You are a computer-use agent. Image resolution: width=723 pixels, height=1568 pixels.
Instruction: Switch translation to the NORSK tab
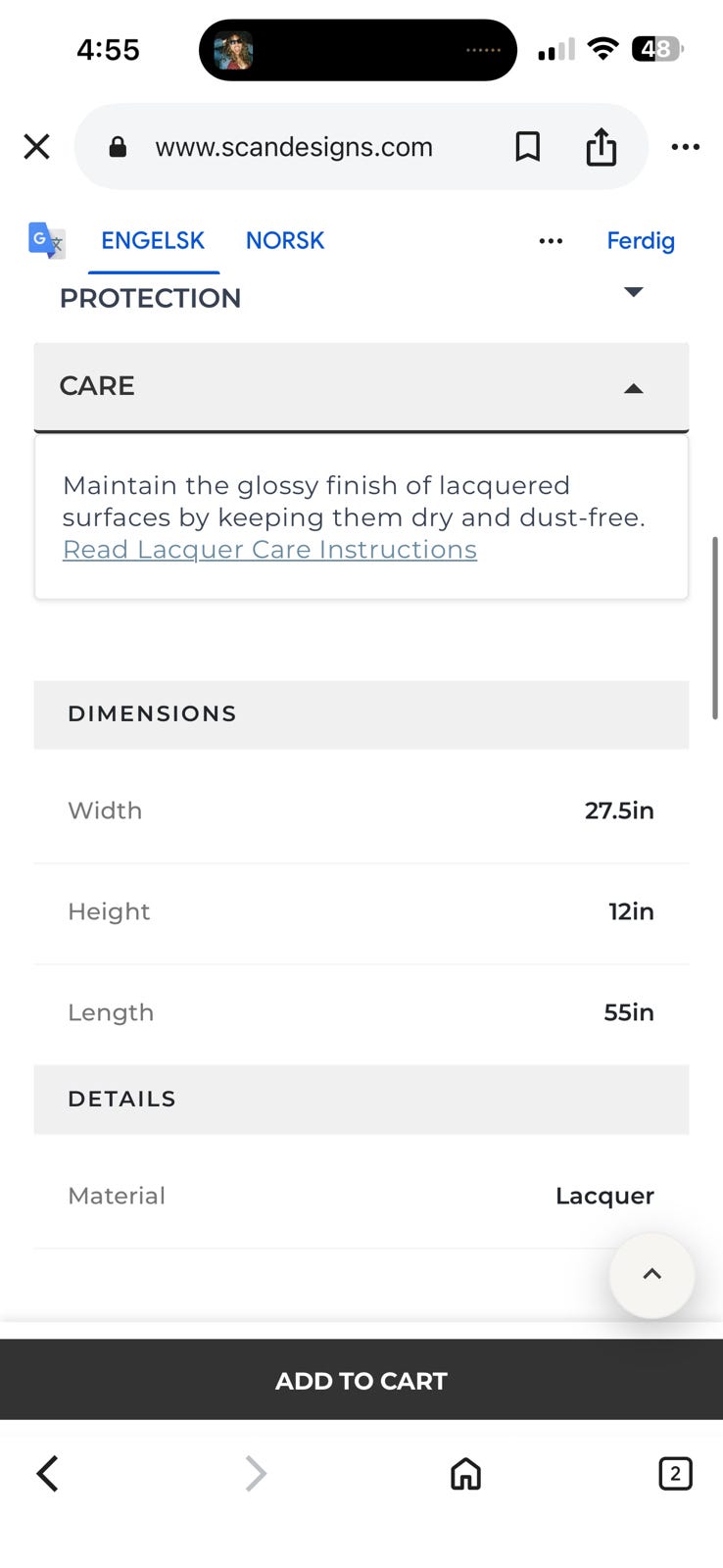click(x=285, y=241)
